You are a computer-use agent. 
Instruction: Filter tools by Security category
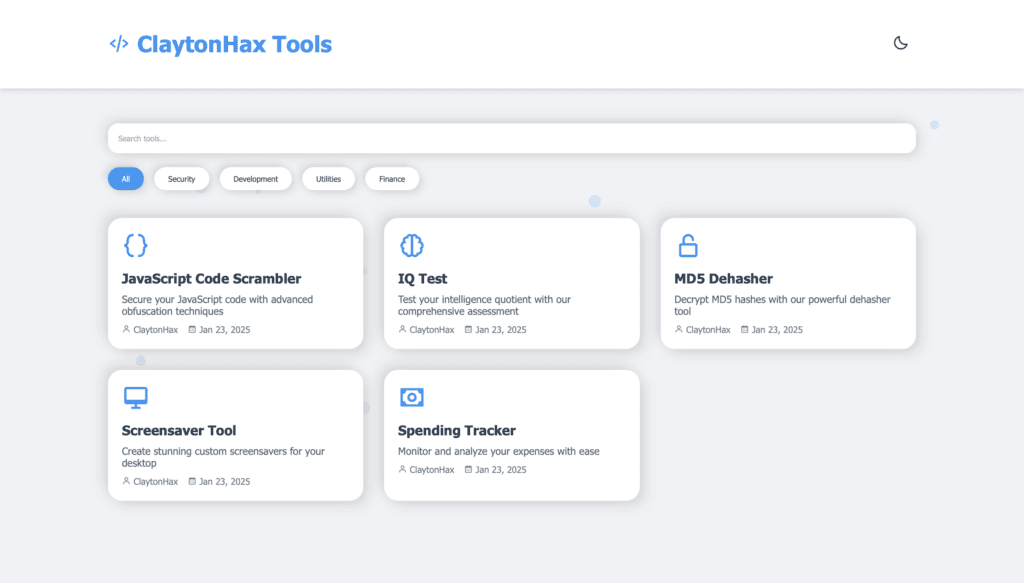tap(181, 179)
